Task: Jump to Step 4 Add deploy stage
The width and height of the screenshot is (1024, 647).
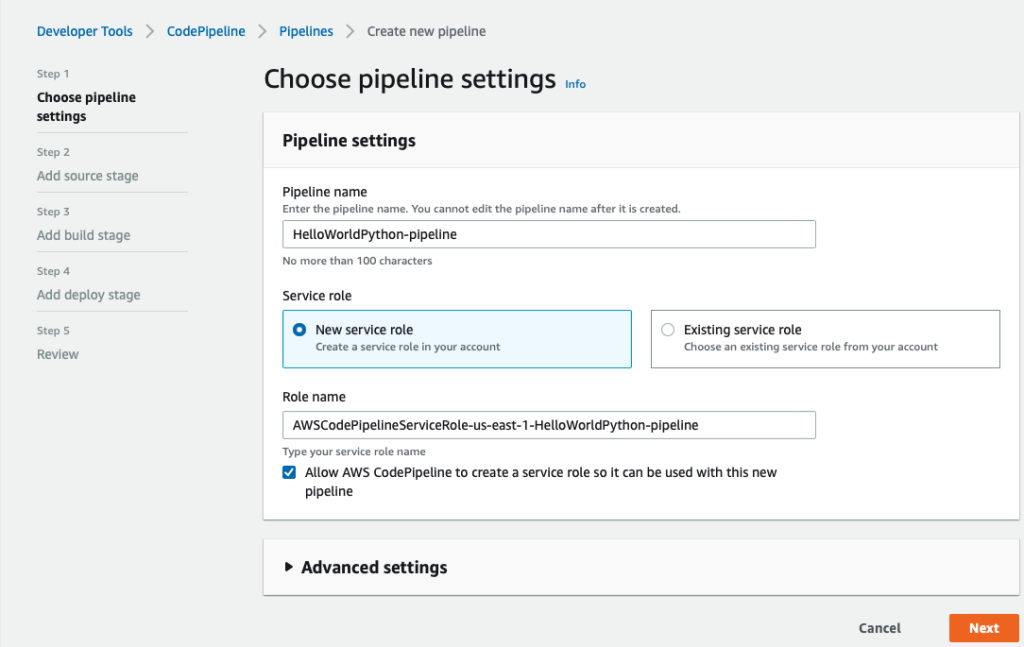Action: (89, 295)
